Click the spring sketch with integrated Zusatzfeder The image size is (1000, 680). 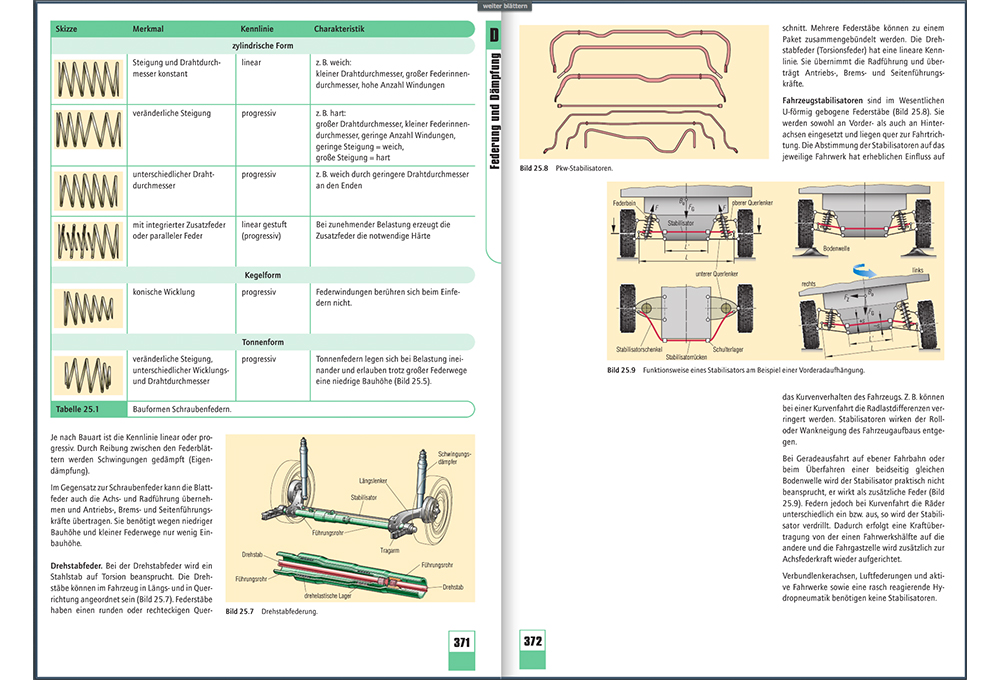pyautogui.click(x=88, y=241)
